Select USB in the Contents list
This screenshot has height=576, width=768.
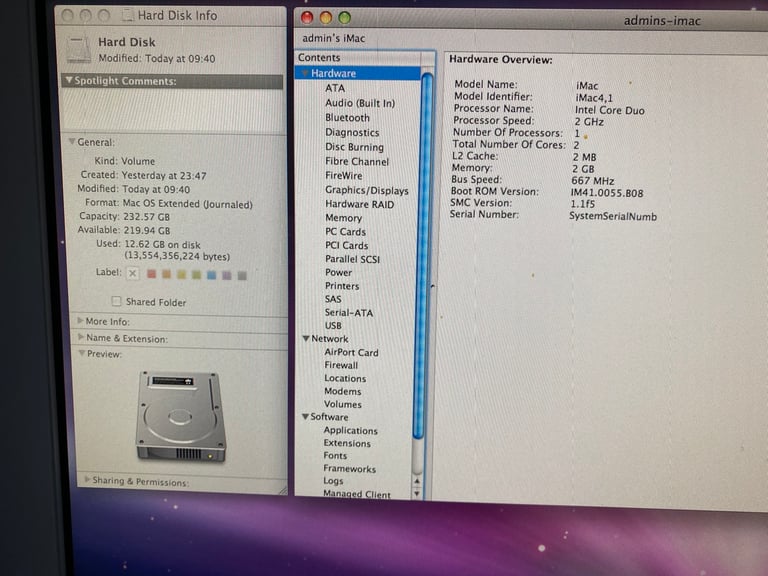coord(333,325)
